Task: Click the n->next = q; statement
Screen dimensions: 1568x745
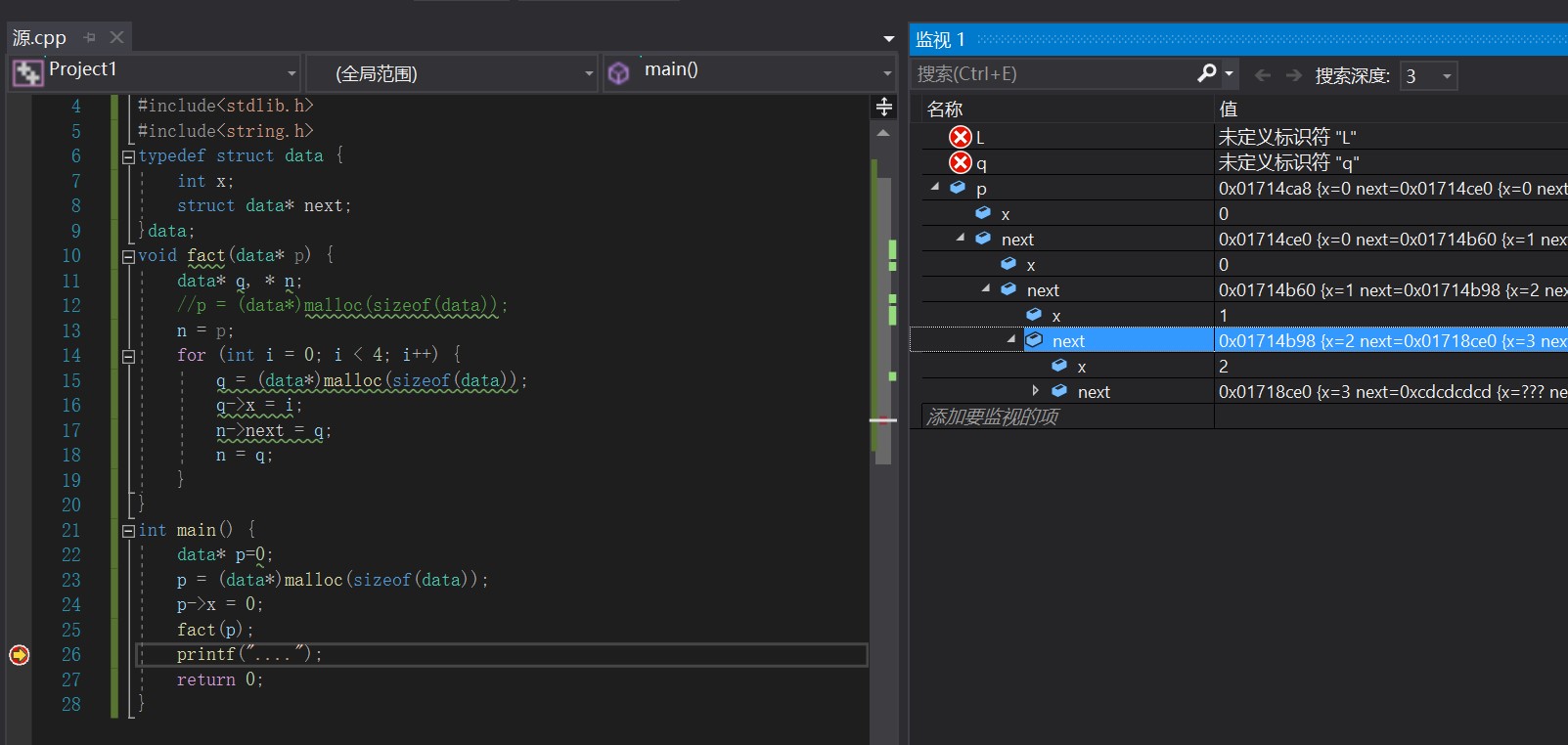Action: tap(274, 431)
